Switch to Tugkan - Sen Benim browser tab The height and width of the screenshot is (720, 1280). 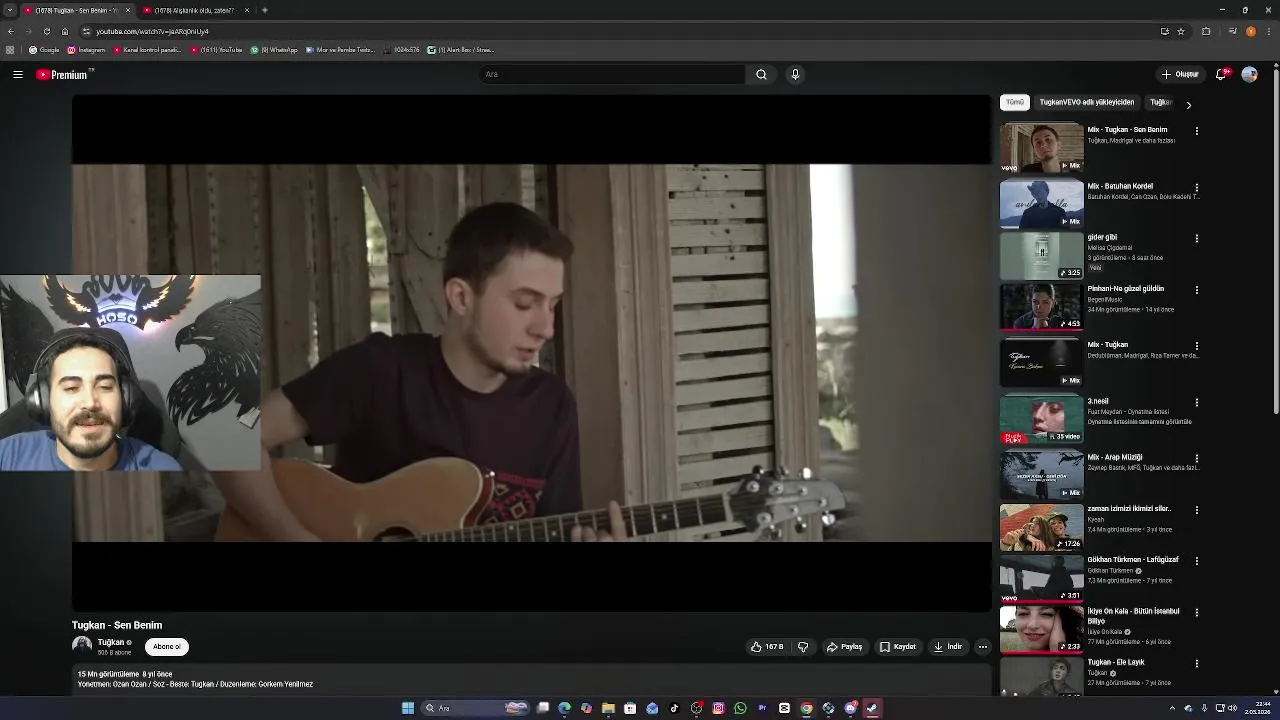click(x=76, y=10)
